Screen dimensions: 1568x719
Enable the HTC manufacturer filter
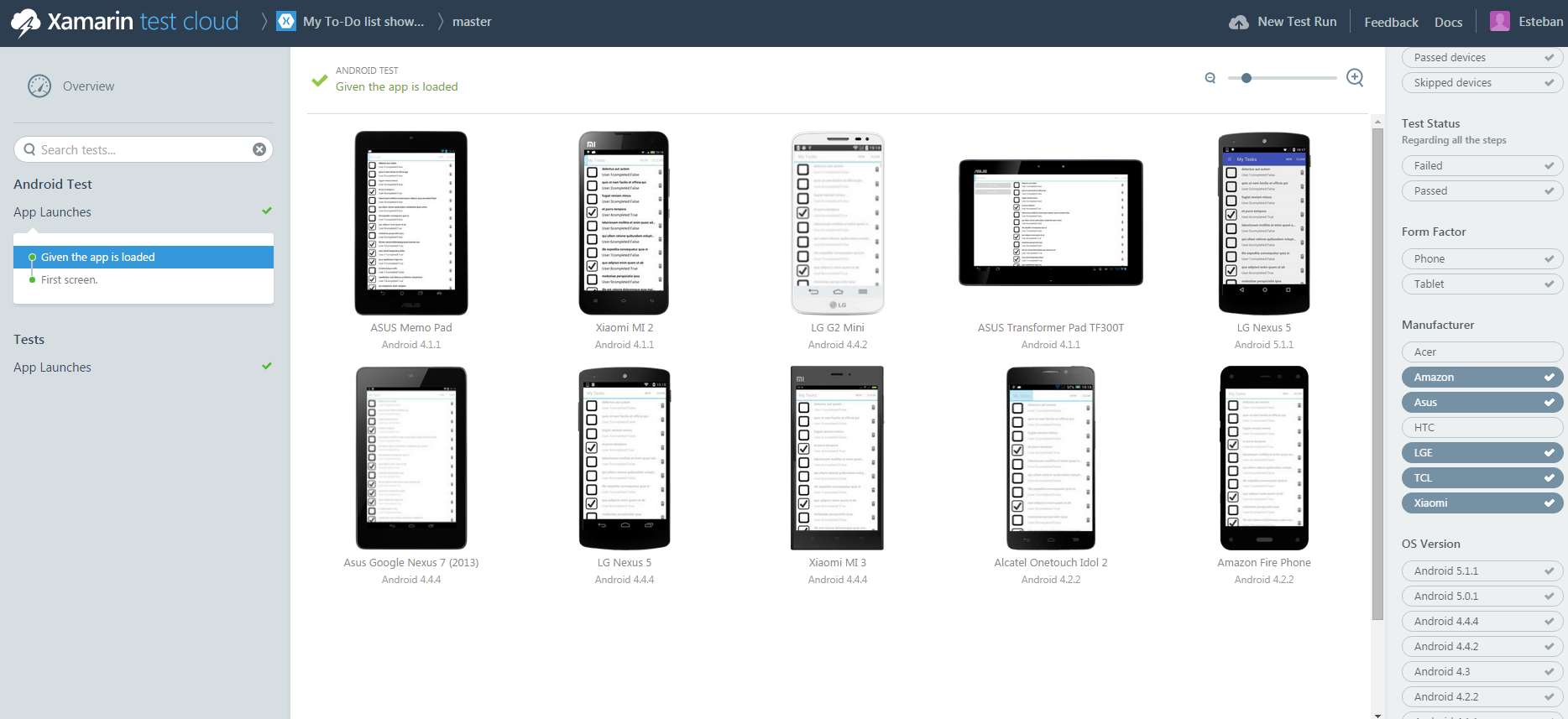tap(1482, 428)
